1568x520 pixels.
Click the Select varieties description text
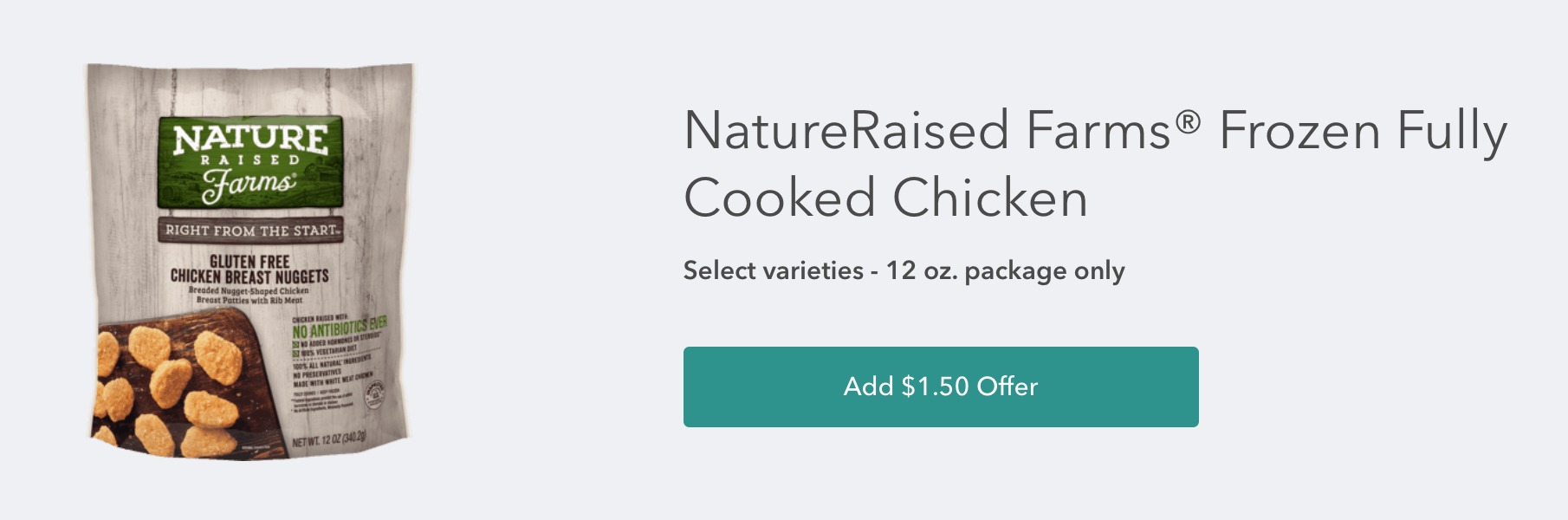[x=773, y=270]
